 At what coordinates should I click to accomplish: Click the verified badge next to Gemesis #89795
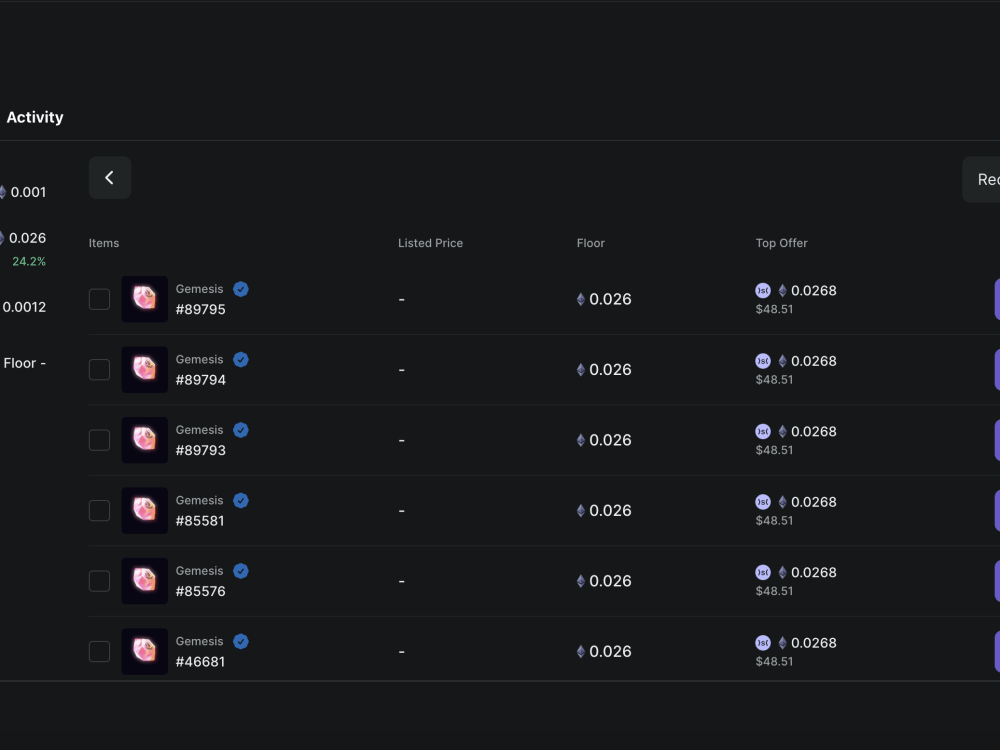click(x=240, y=288)
